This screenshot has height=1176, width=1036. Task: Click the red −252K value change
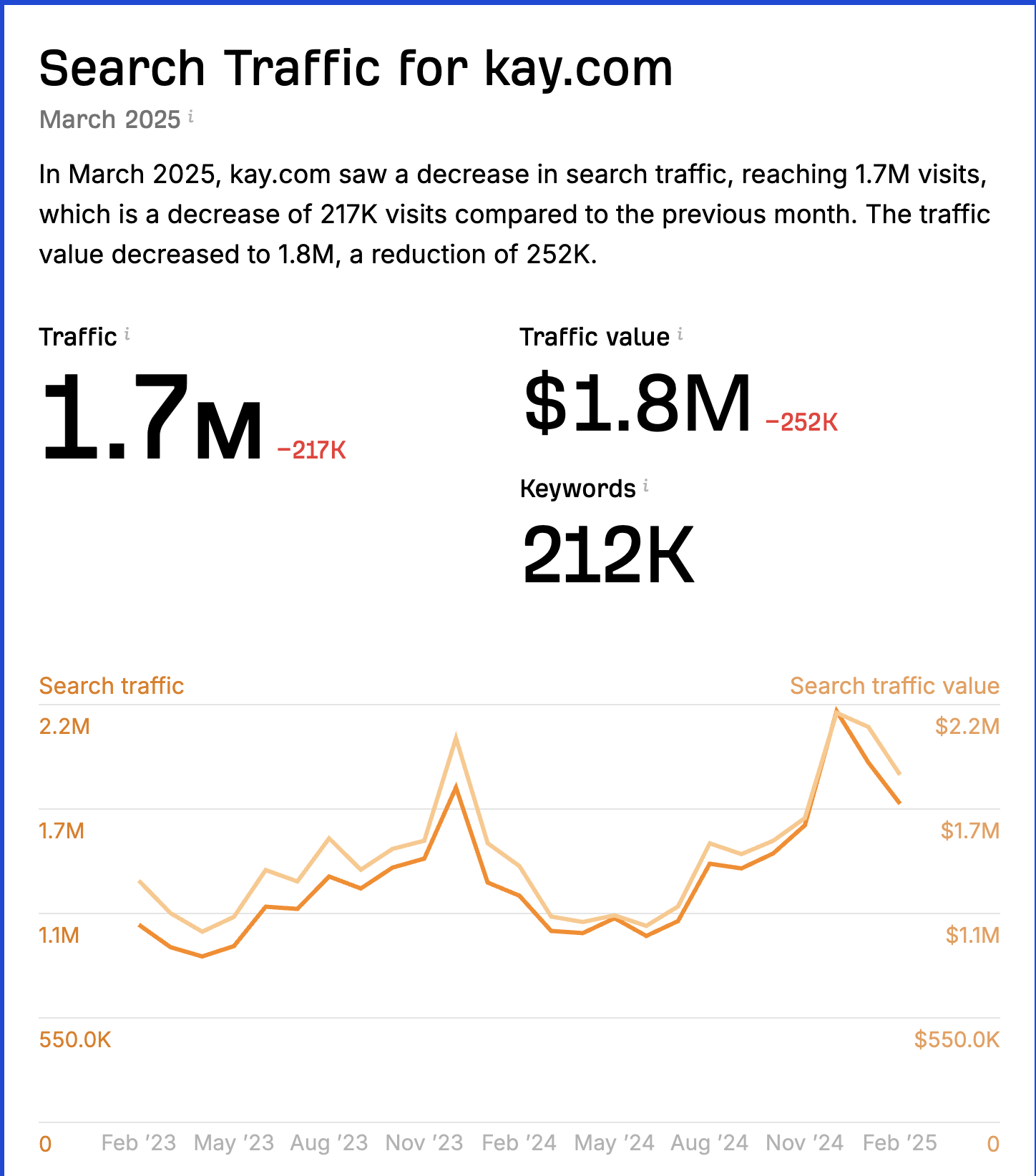click(801, 422)
